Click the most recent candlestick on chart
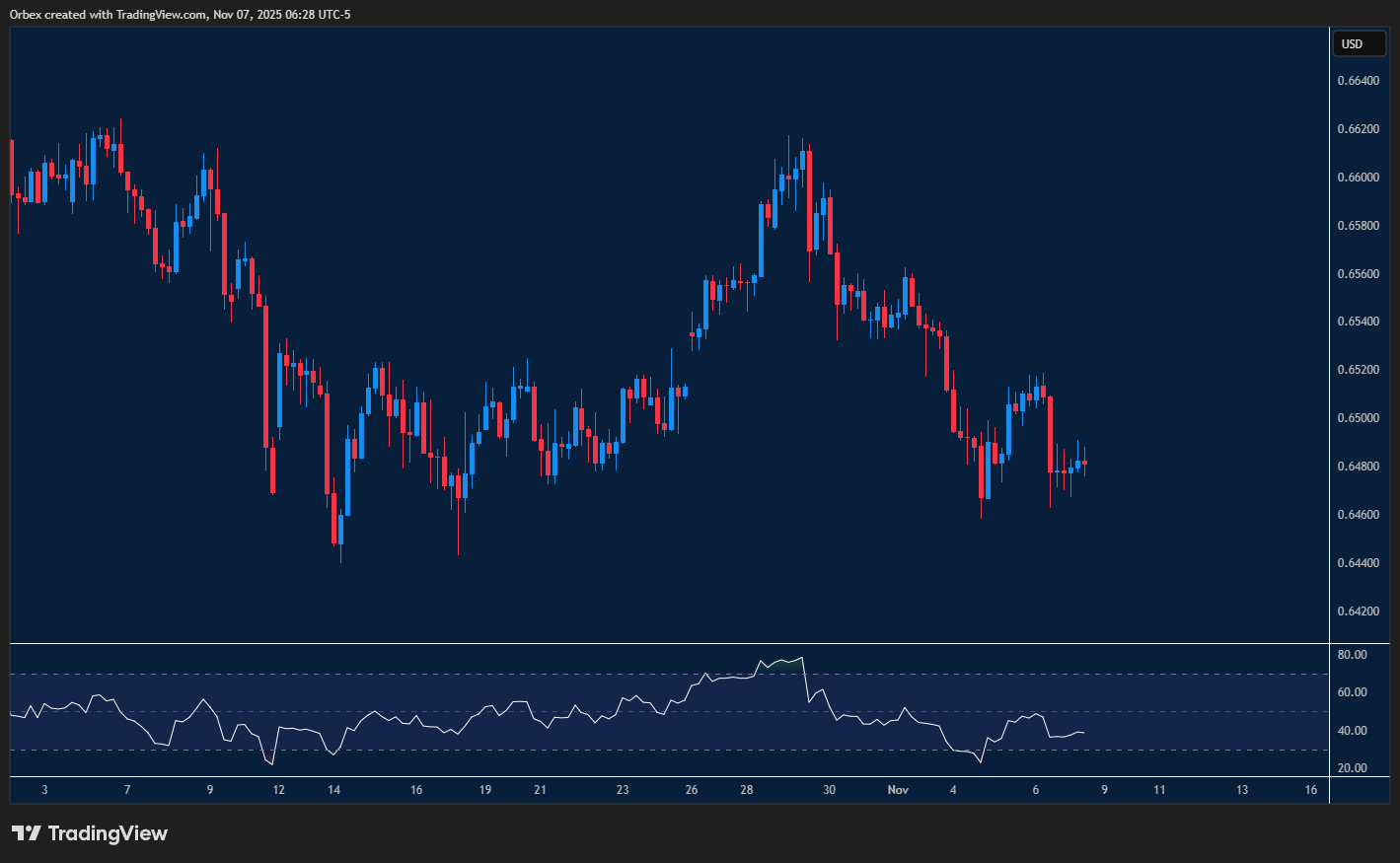 (x=1084, y=463)
